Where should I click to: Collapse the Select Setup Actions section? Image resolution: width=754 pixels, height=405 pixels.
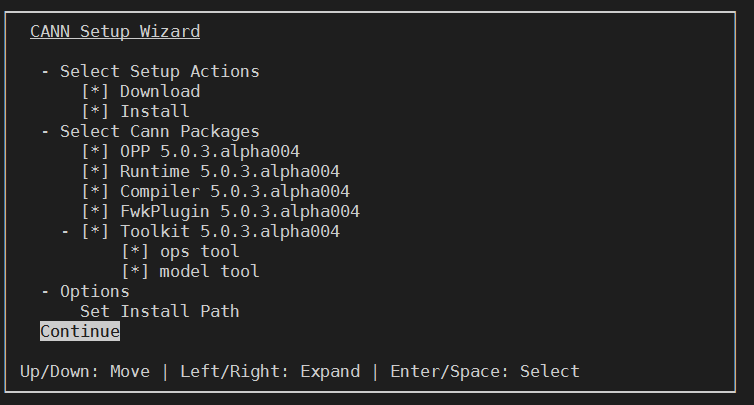pyautogui.click(x=46, y=72)
